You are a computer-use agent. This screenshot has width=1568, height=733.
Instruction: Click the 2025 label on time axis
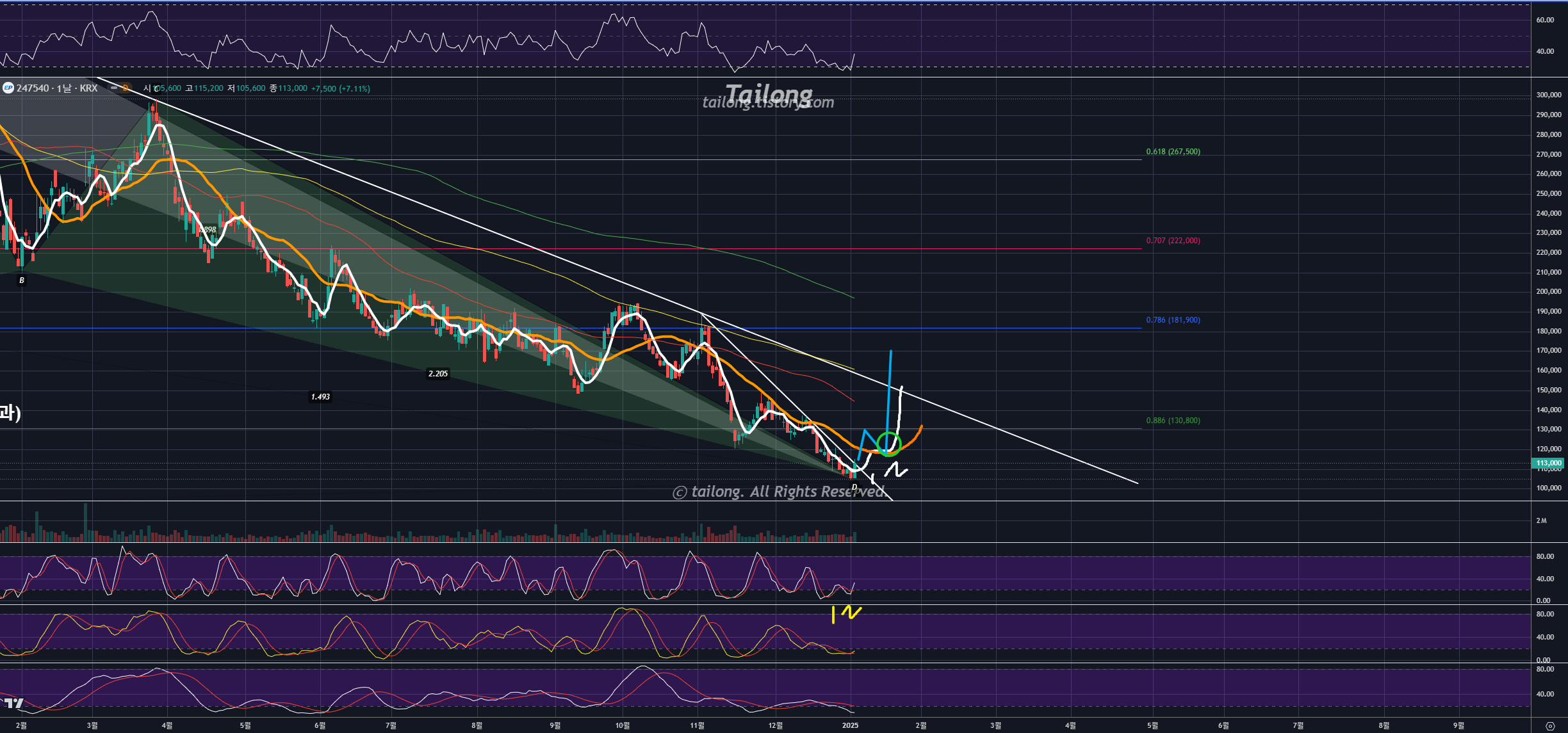pos(850,725)
